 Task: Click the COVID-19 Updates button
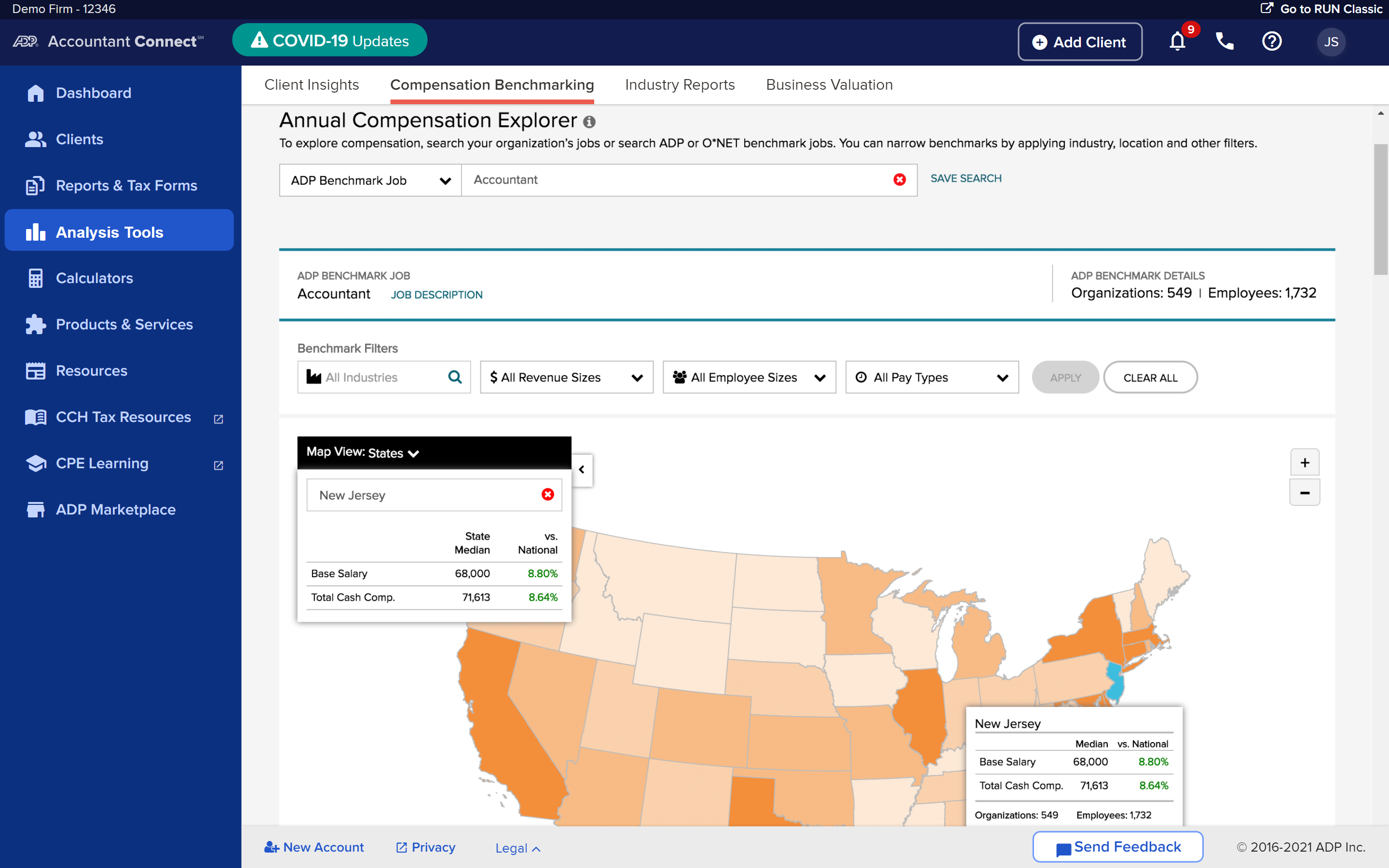click(x=329, y=40)
